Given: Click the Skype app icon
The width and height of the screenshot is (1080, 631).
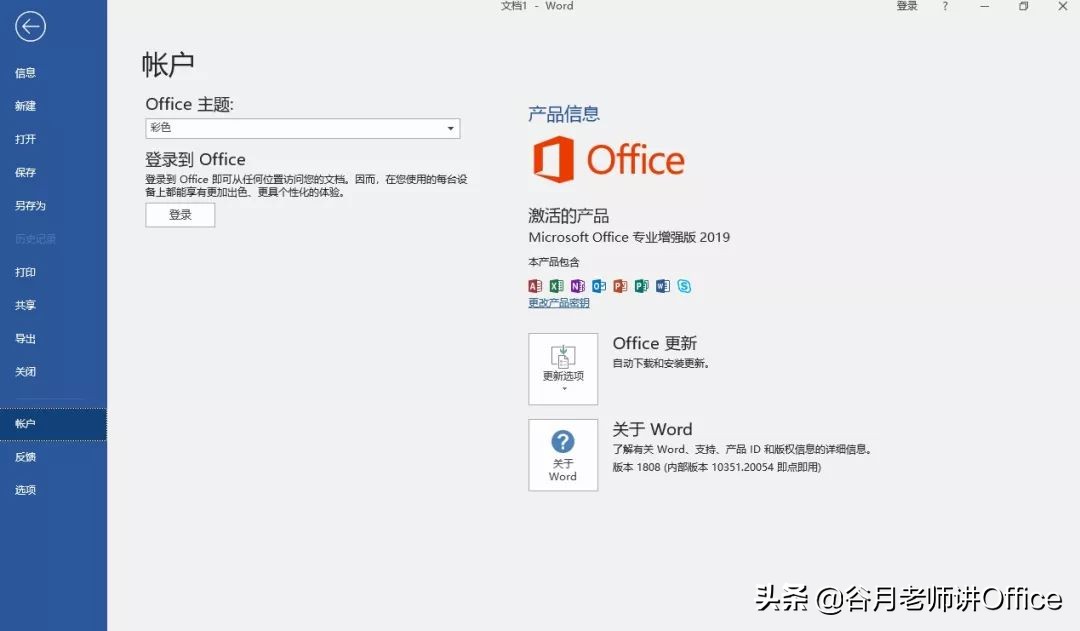Looking at the screenshot, I should coord(684,286).
